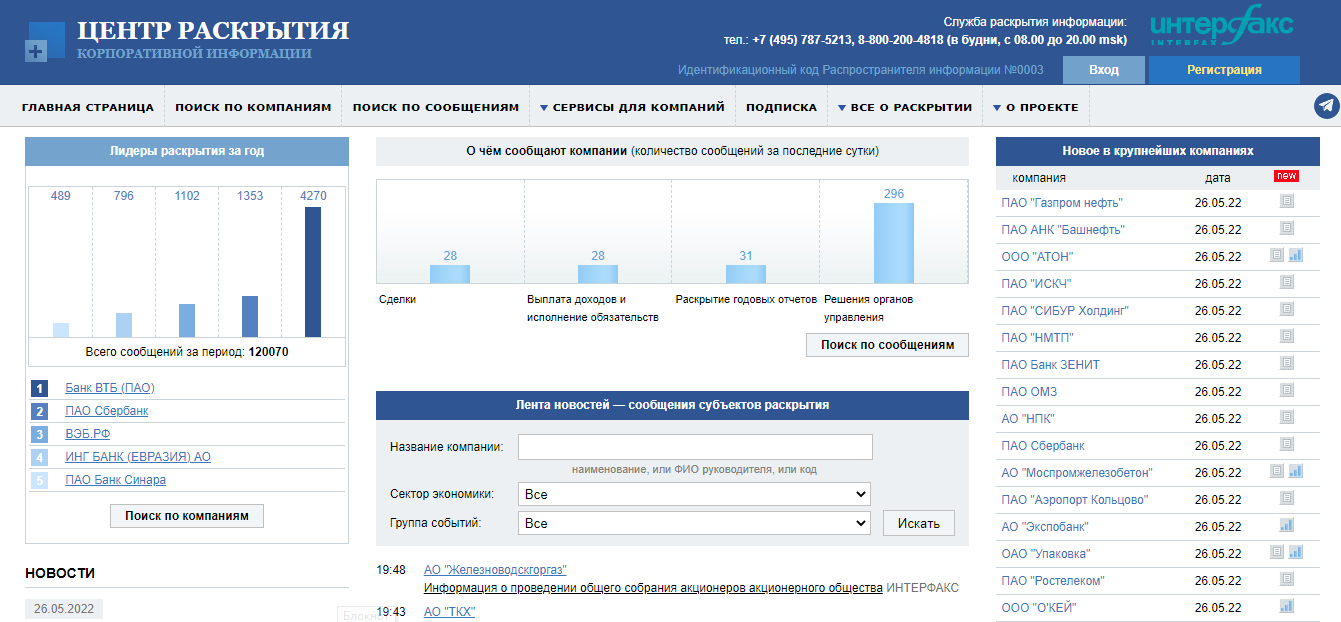Open chart icon in ООО "АТОН" row
The width and height of the screenshot is (1341, 622).
(x=1296, y=256)
